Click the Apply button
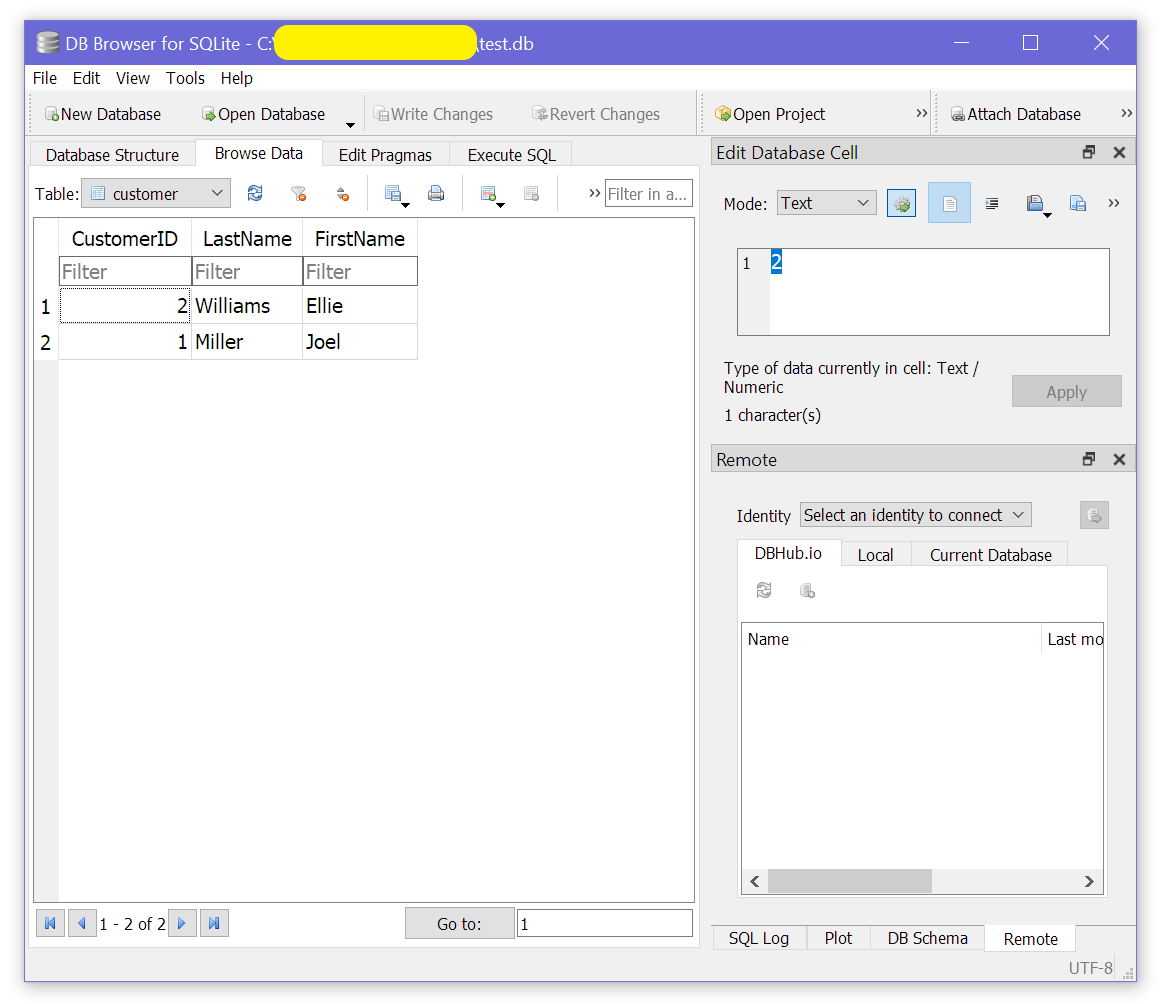Viewport: 1165px width, 1004px height. click(x=1066, y=392)
